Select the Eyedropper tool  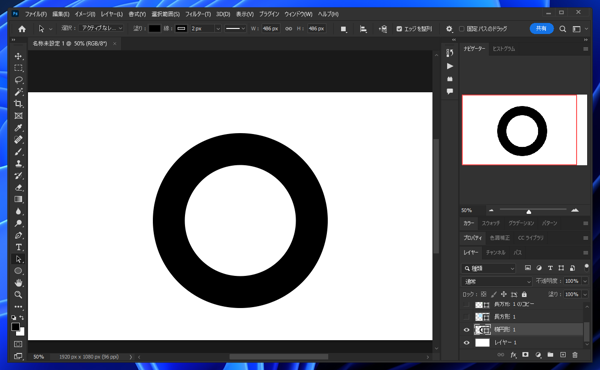[x=18, y=128]
